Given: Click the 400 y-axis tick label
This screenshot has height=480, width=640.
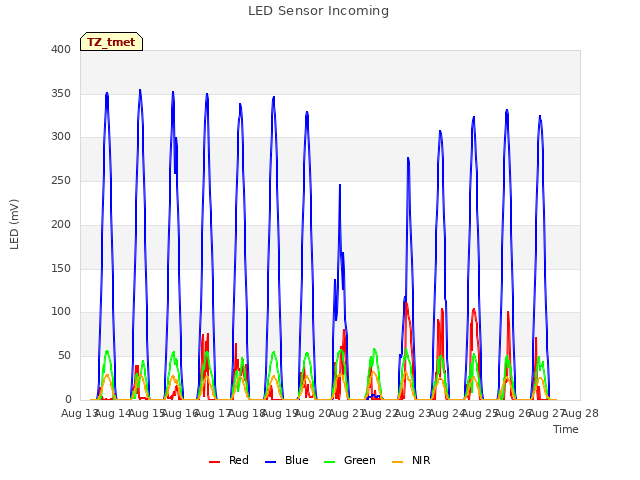Looking at the screenshot, I should [61, 50].
